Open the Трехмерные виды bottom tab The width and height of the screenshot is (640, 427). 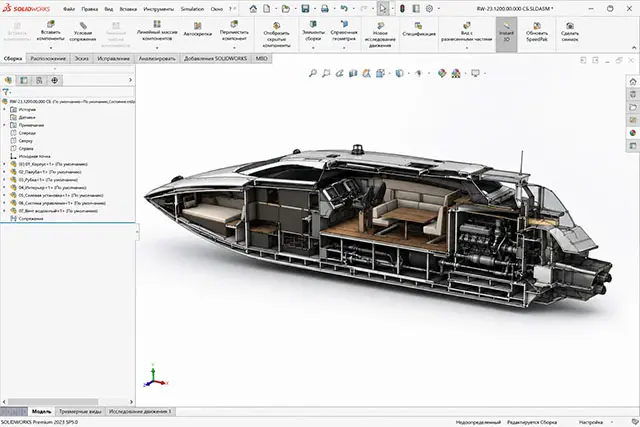pos(80,411)
